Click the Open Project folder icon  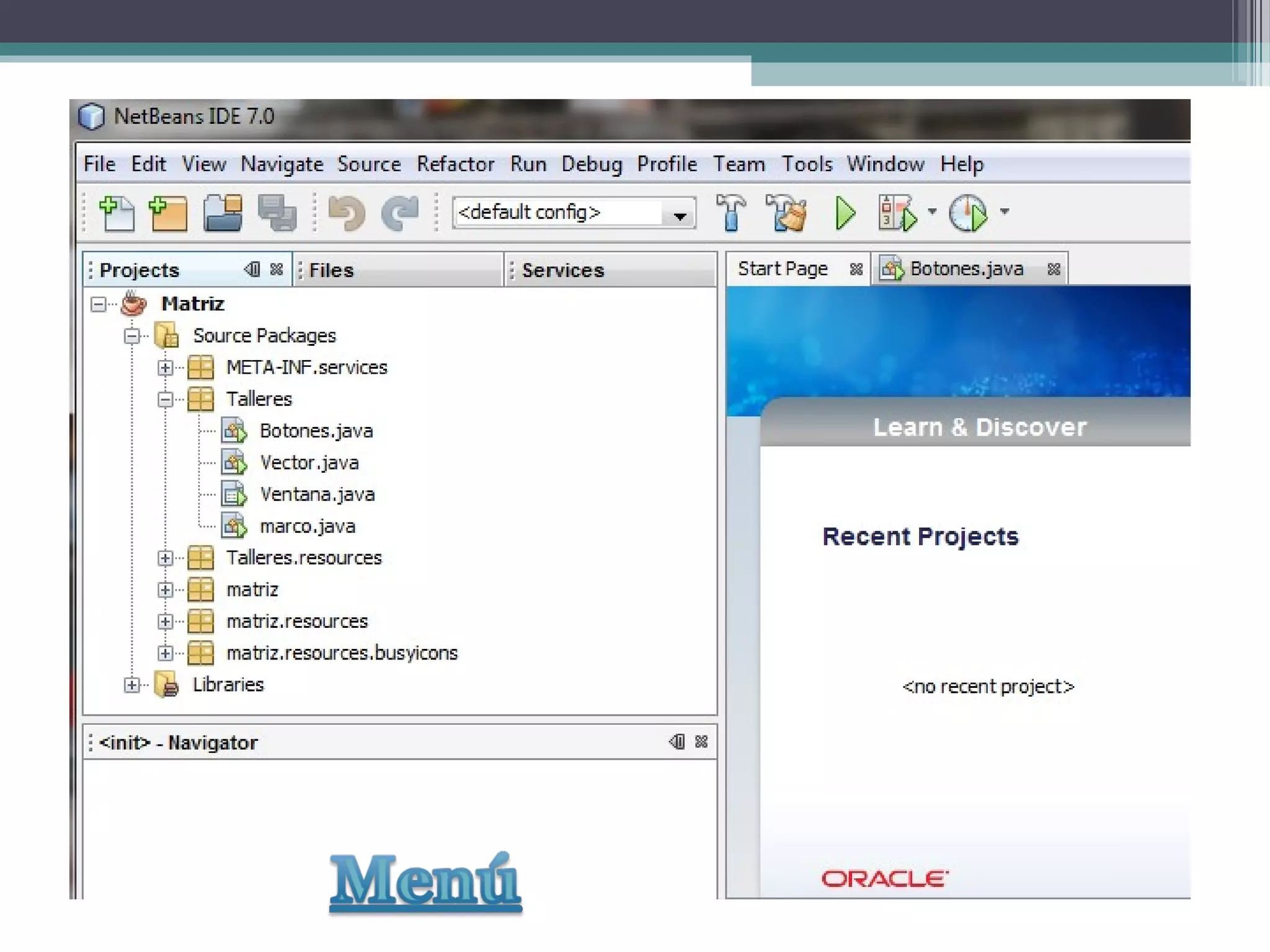pos(223,213)
